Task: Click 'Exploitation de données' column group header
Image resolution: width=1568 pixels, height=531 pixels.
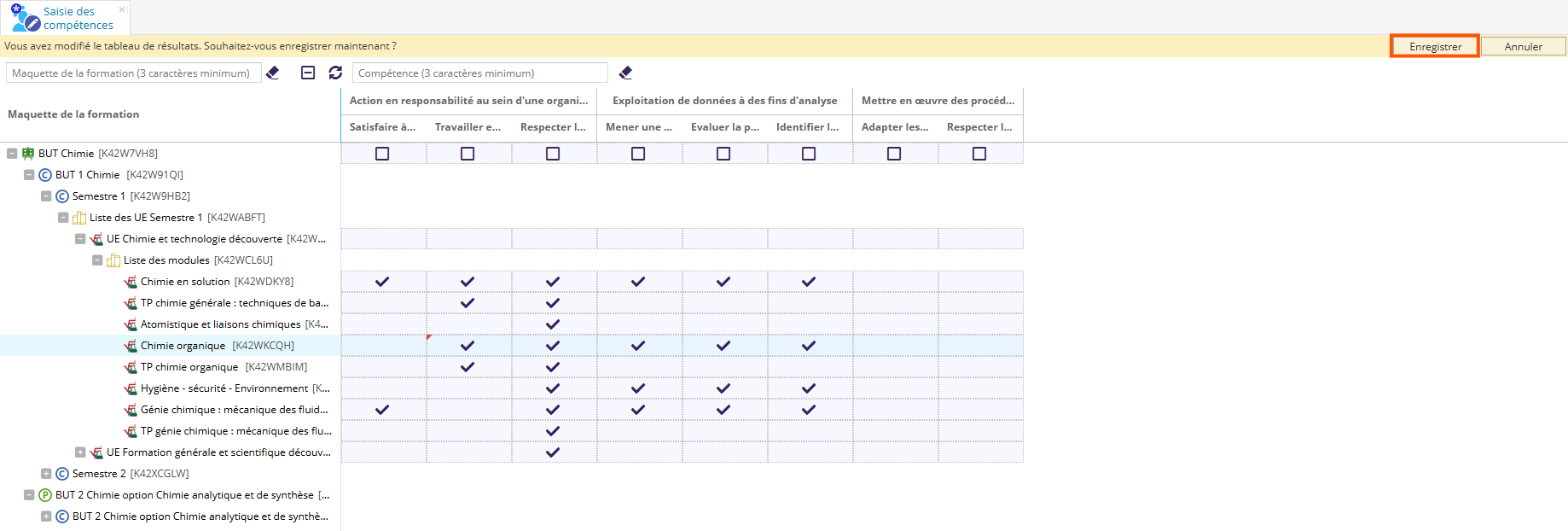Action: 724,101
